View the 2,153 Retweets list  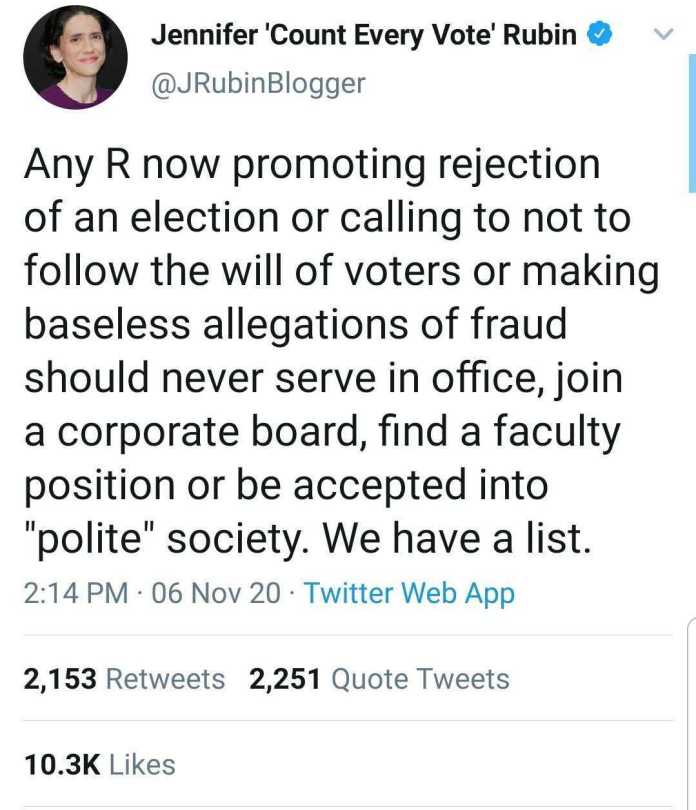coord(125,679)
